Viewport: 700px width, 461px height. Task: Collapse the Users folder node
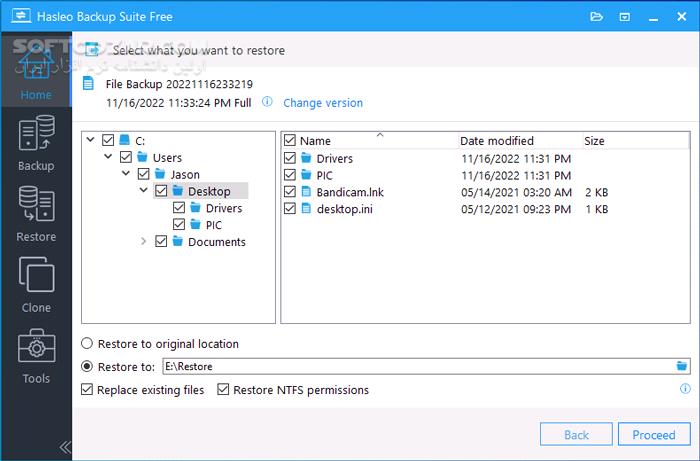coord(108,157)
